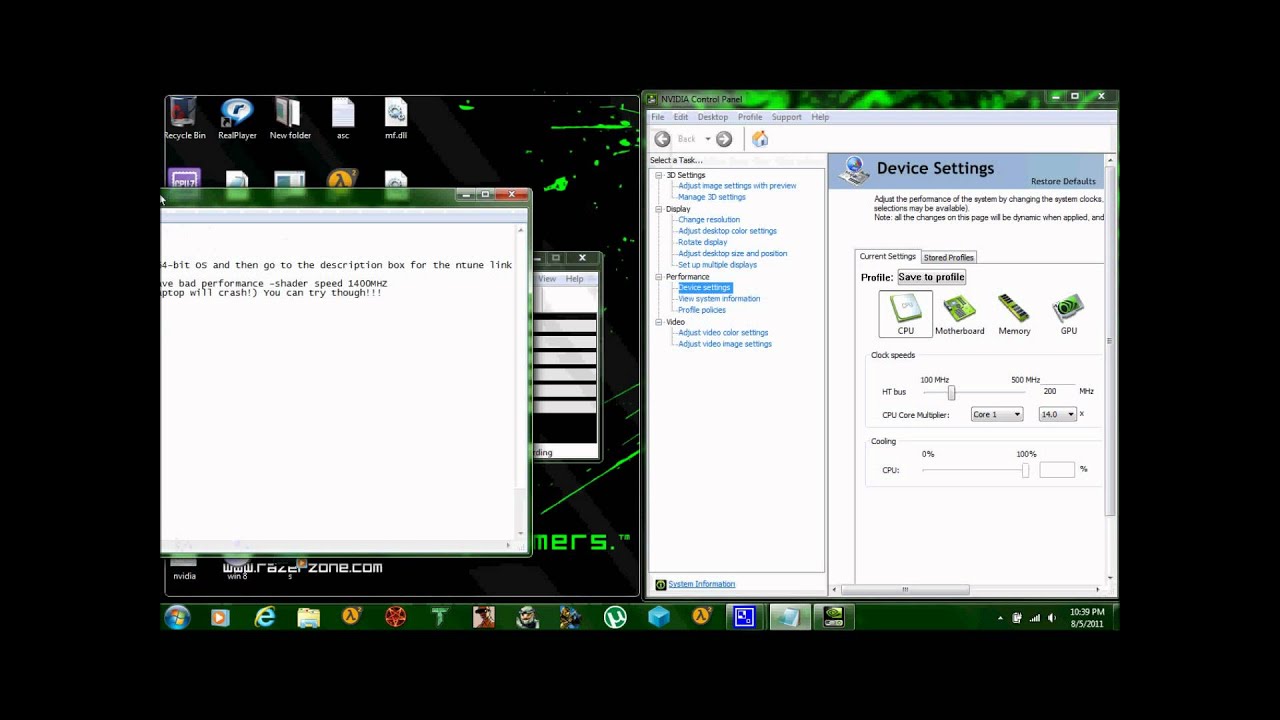
Task: Select the CPU device icon
Action: pos(905,314)
